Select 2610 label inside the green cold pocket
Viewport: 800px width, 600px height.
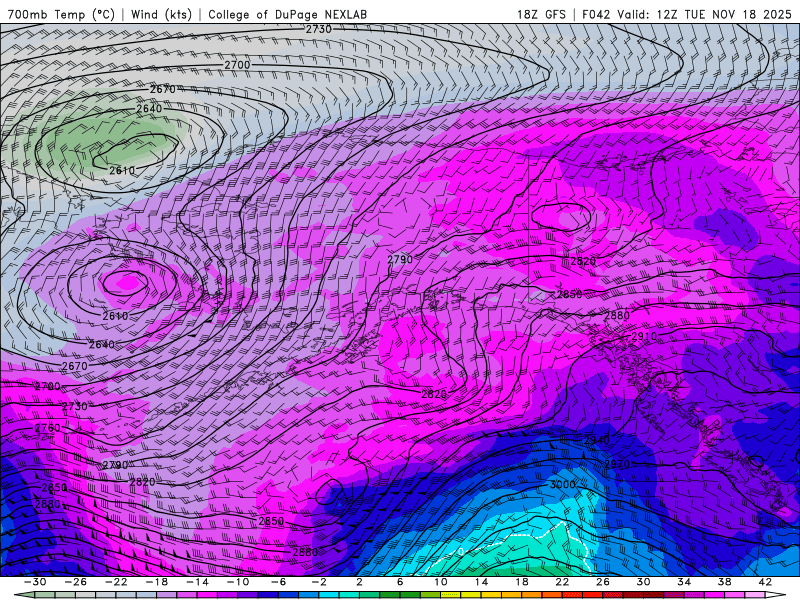tap(122, 170)
